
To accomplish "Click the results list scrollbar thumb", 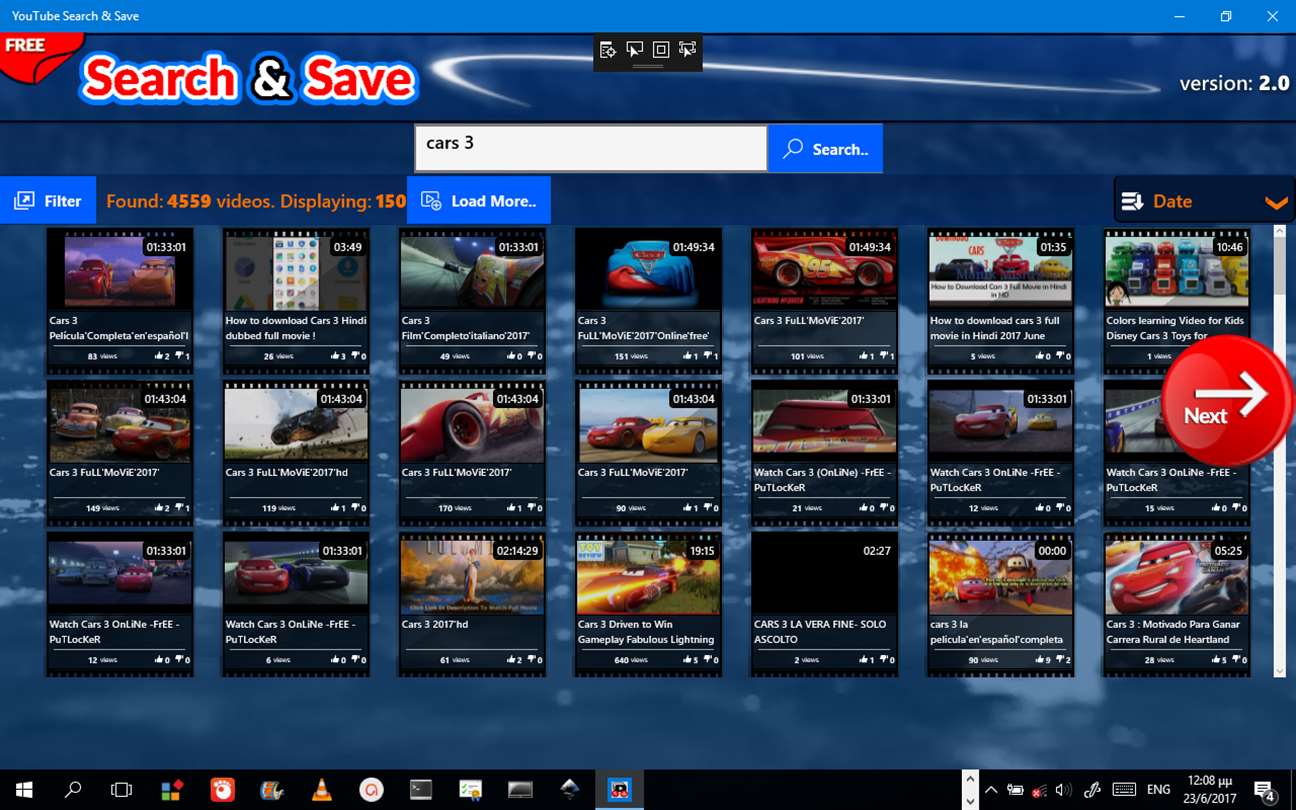I will [x=1279, y=268].
